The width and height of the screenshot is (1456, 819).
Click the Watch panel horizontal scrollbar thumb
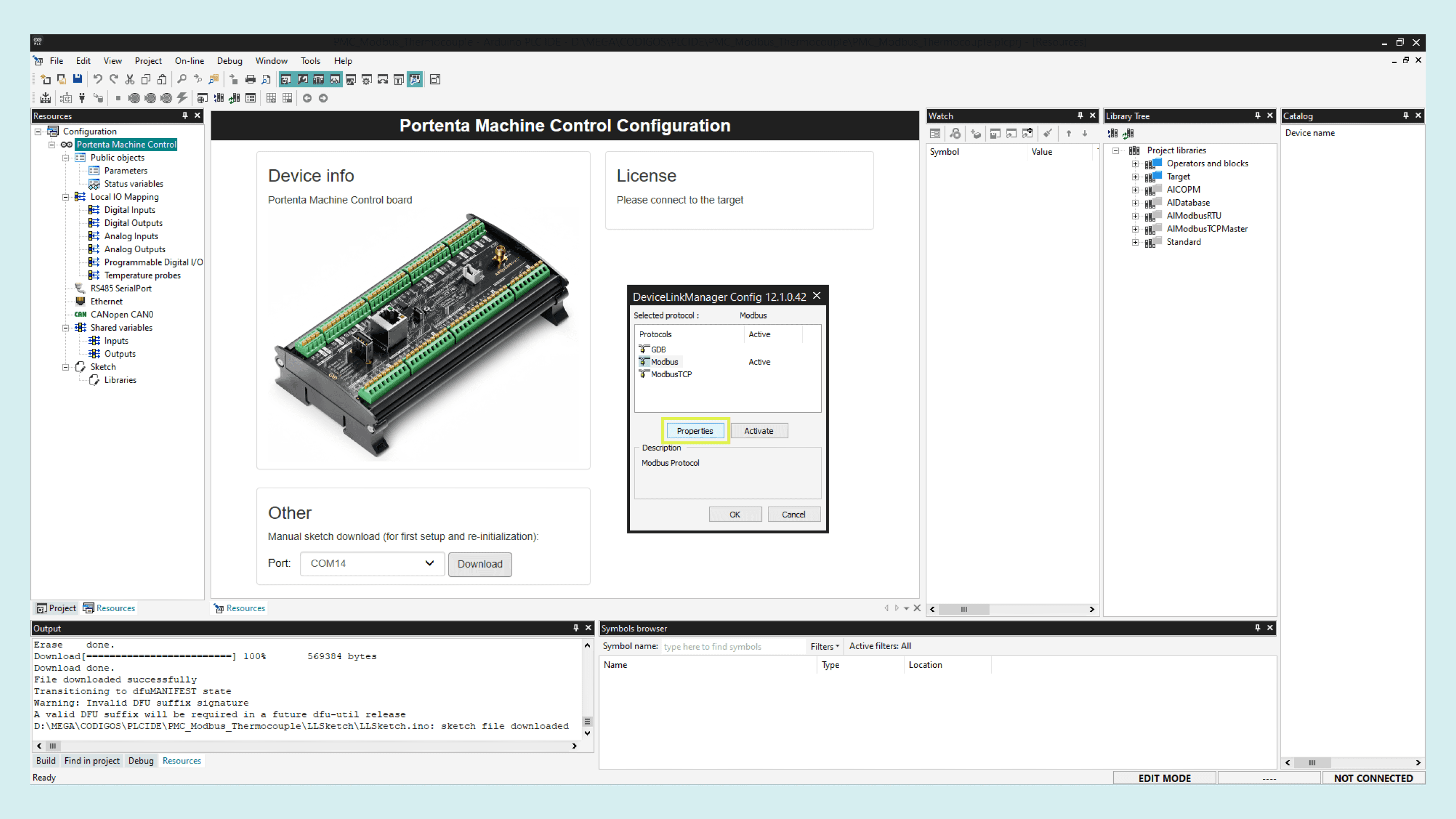pos(964,609)
